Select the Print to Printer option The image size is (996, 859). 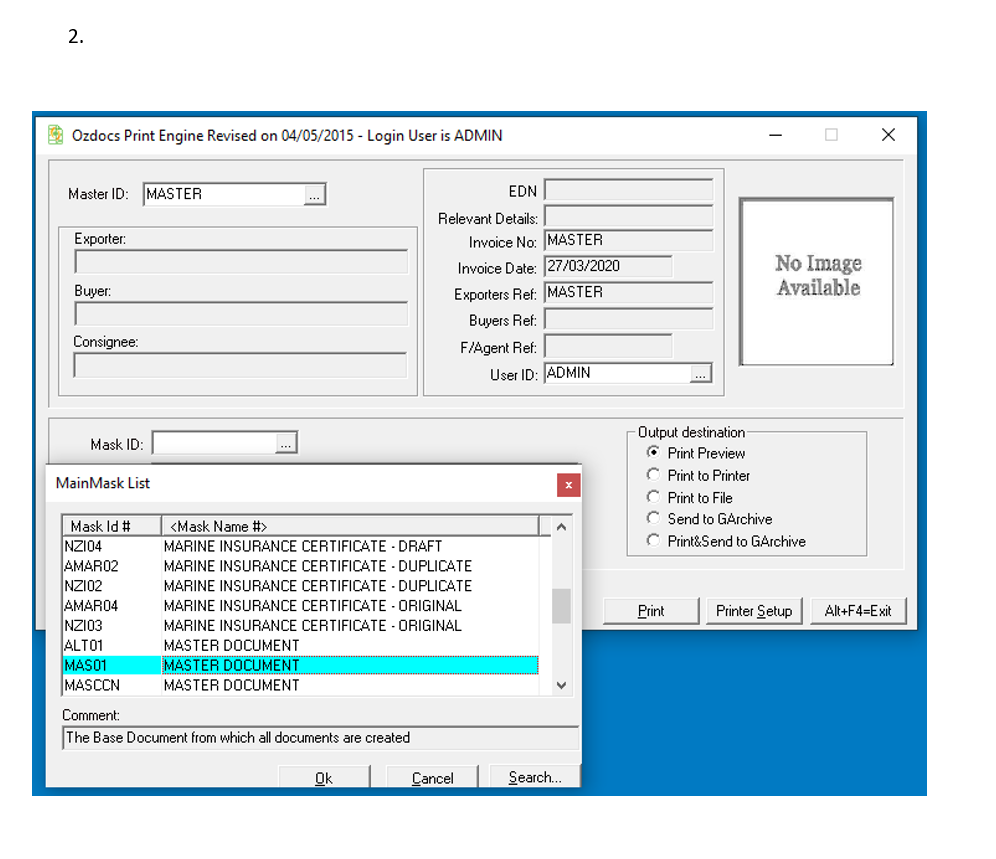[x=654, y=475]
